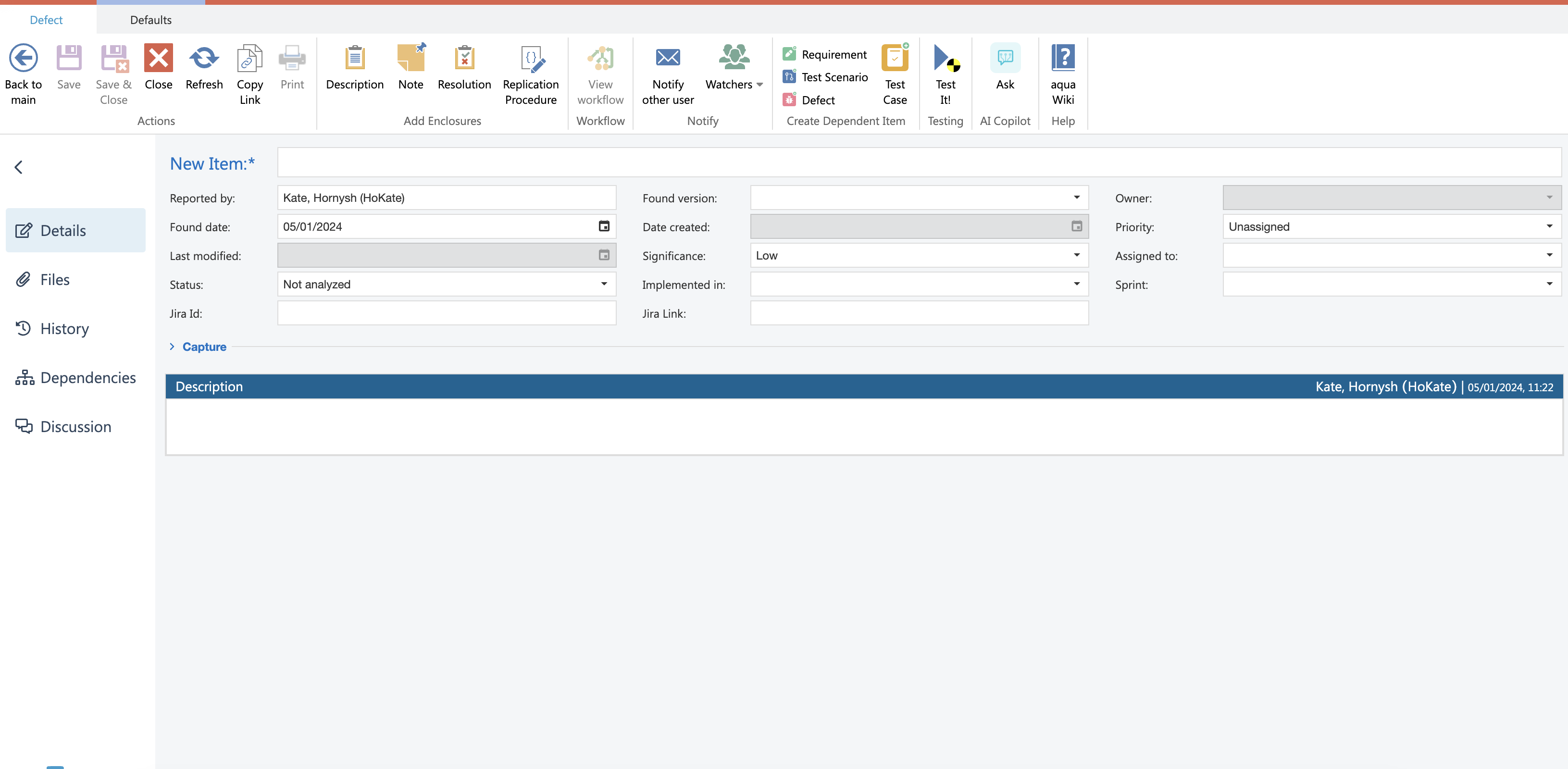Open the Priority dropdown showing Unassigned
This screenshot has height=769, width=1568.
click(x=1549, y=226)
